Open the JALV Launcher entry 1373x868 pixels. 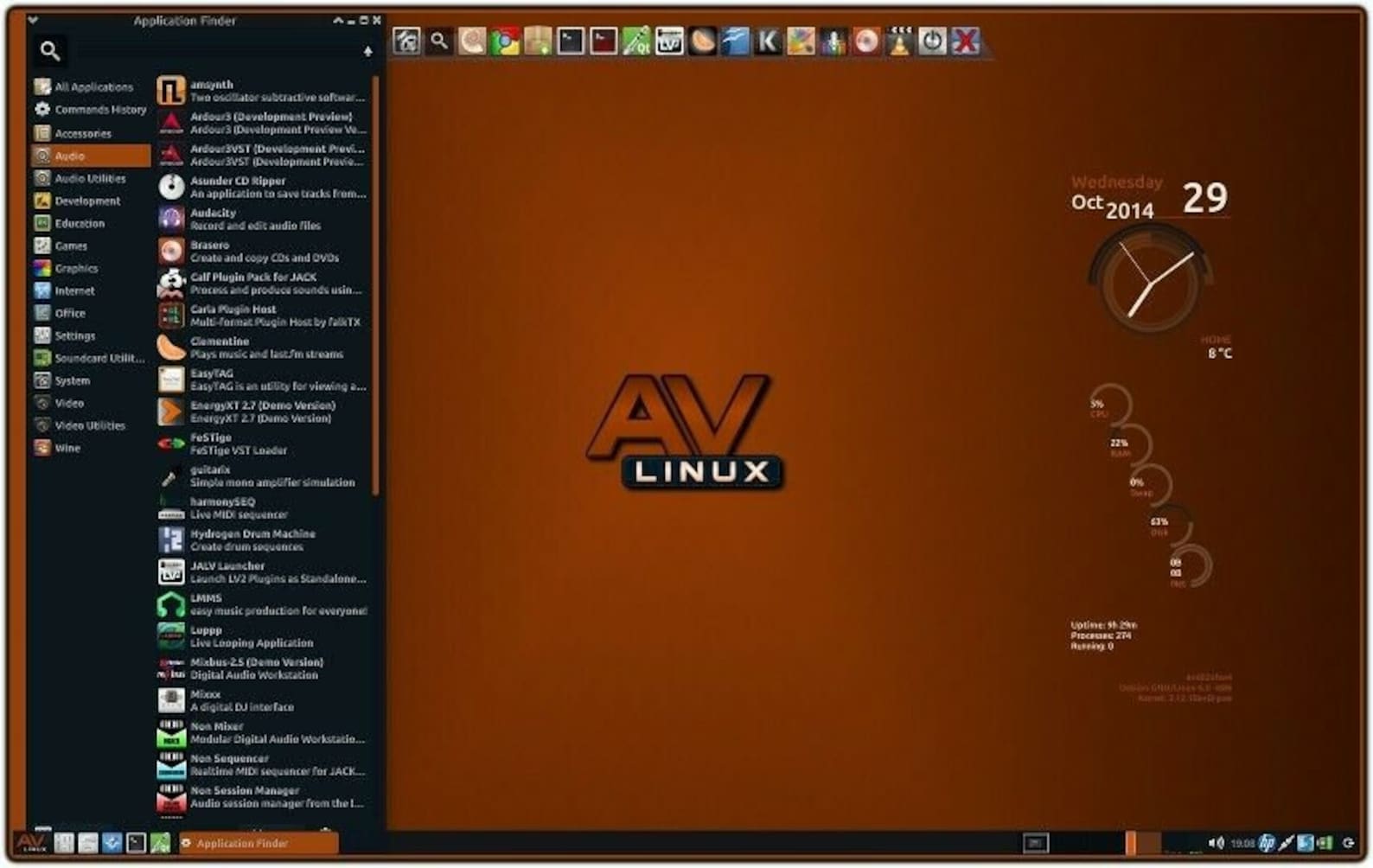tap(264, 572)
